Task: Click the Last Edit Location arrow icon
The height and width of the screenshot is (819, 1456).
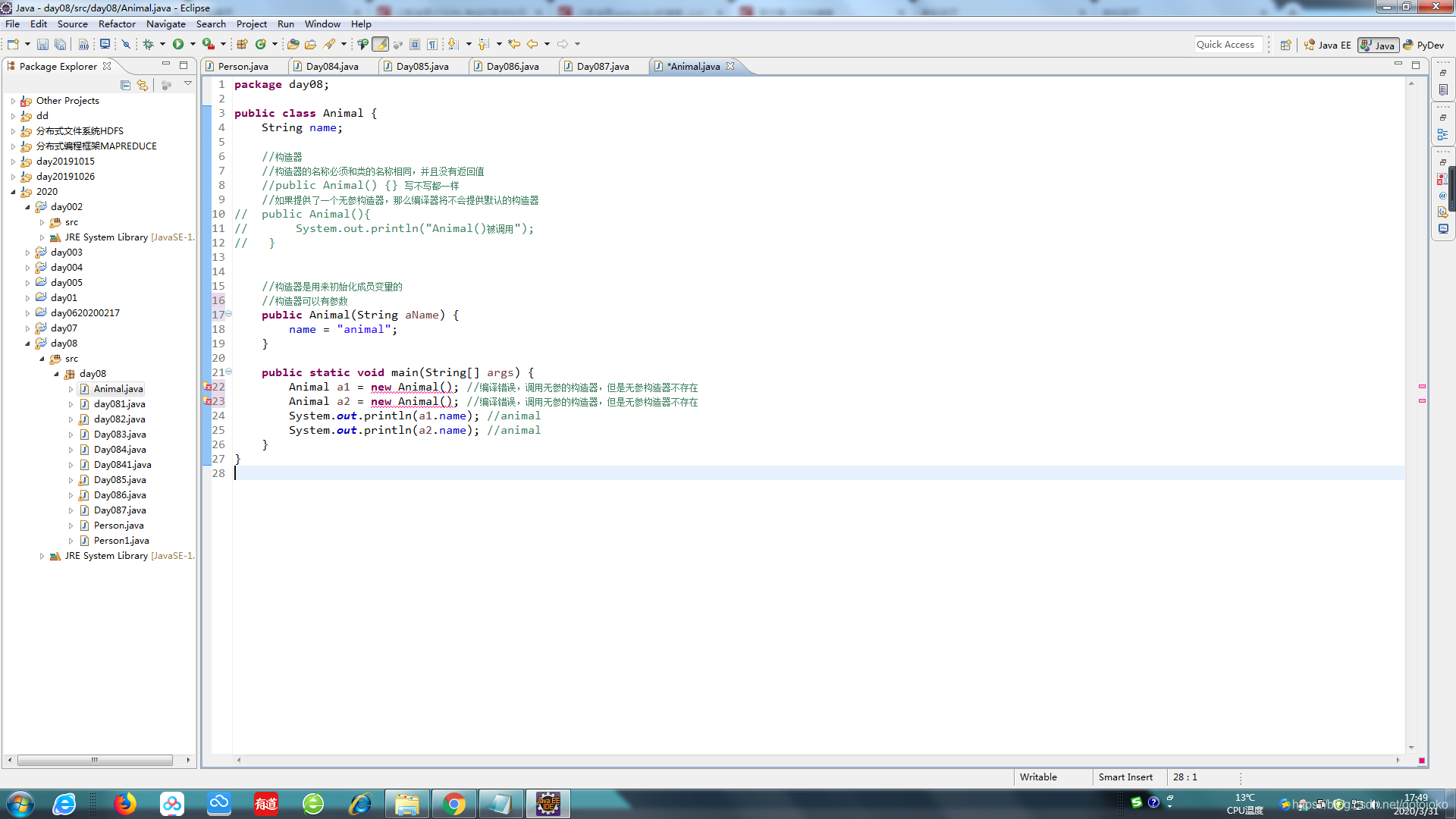Action: point(514,45)
